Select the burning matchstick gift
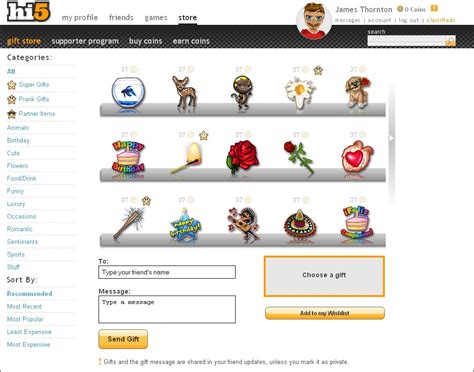 pyautogui.click(x=188, y=158)
